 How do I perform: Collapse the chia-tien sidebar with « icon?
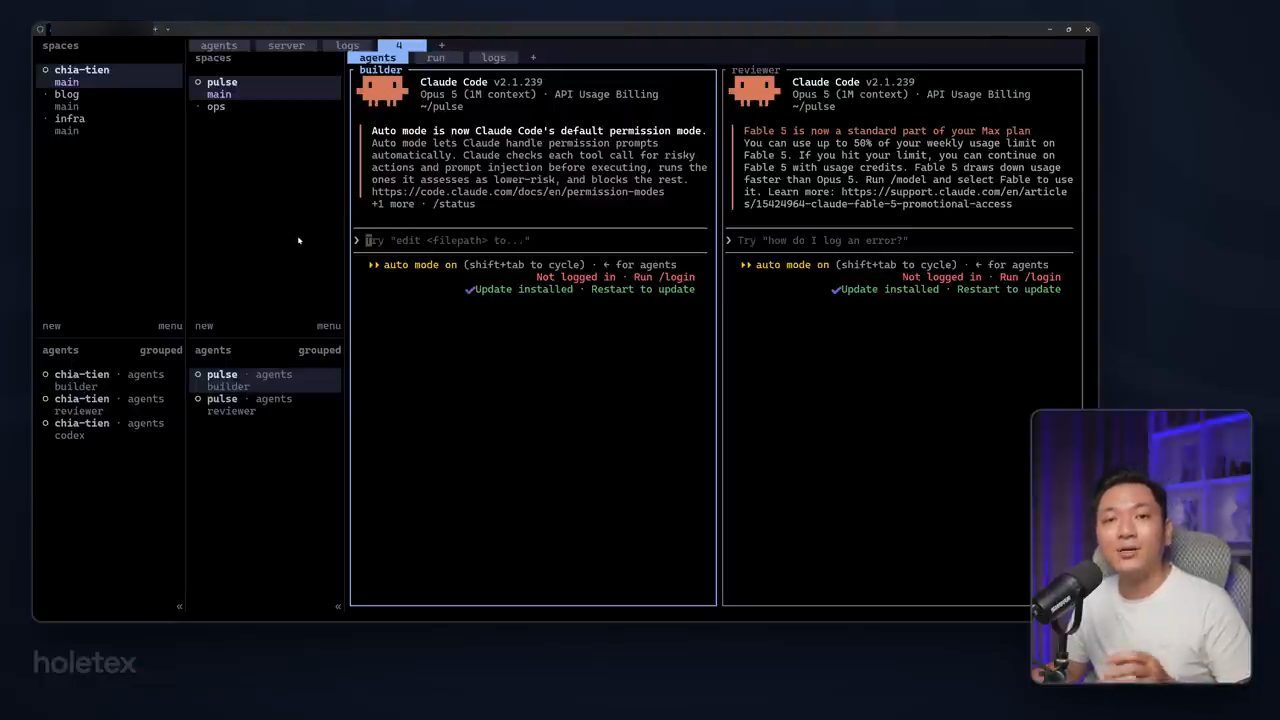coord(179,606)
